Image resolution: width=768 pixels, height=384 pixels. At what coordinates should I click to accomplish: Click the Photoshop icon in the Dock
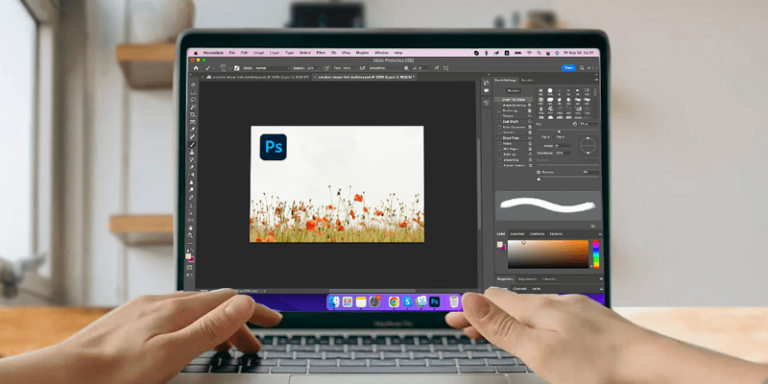tap(434, 302)
